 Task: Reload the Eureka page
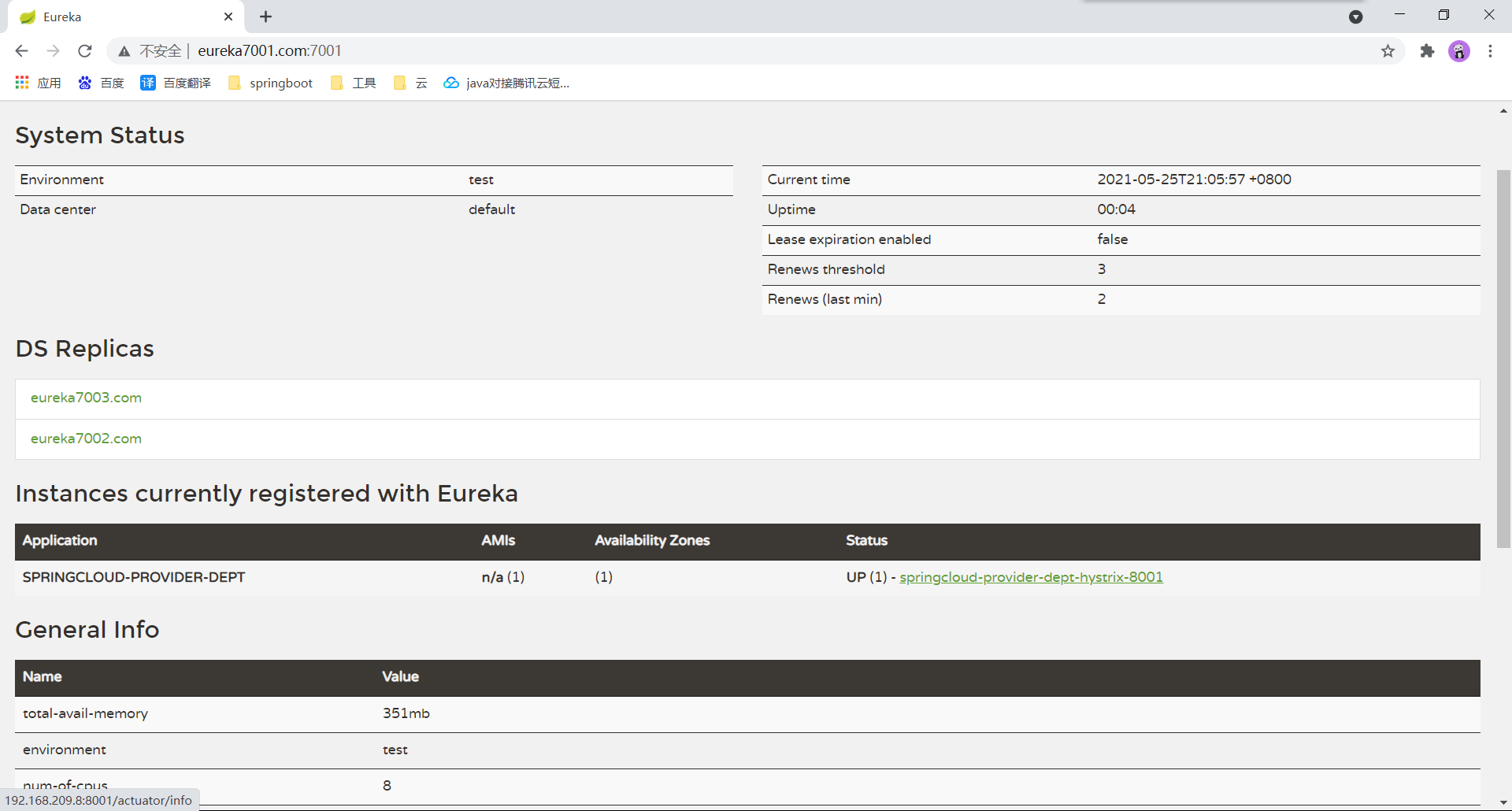85,51
